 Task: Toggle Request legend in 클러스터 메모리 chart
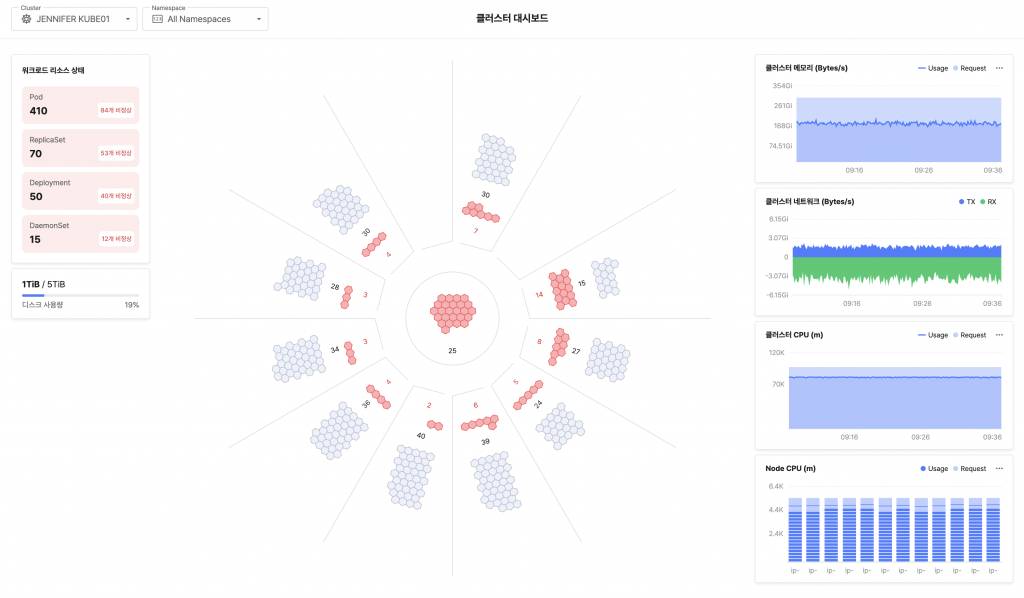pyautogui.click(x=970, y=68)
